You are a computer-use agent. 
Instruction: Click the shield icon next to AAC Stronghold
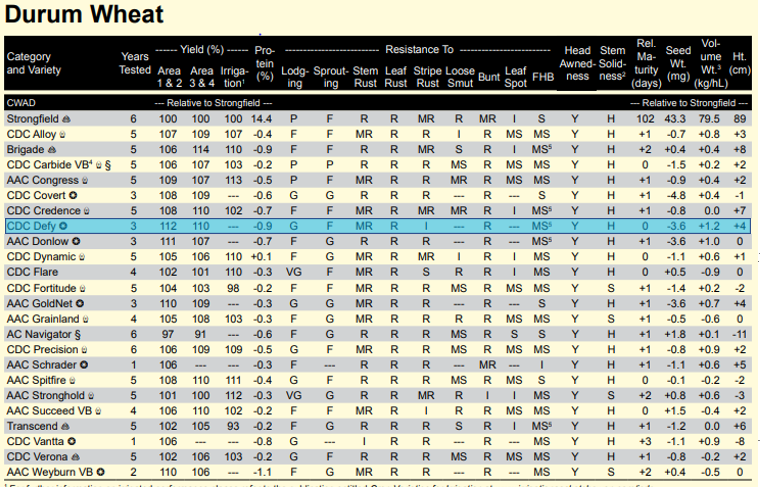[x=91, y=396]
